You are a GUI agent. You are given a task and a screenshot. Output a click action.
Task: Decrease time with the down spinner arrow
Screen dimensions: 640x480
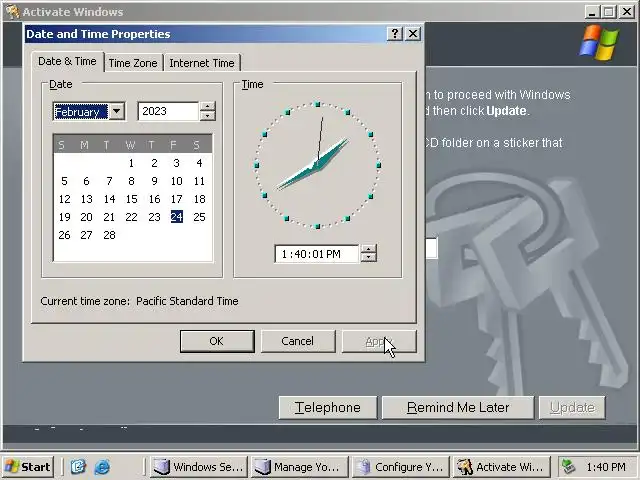pyautogui.click(x=369, y=258)
